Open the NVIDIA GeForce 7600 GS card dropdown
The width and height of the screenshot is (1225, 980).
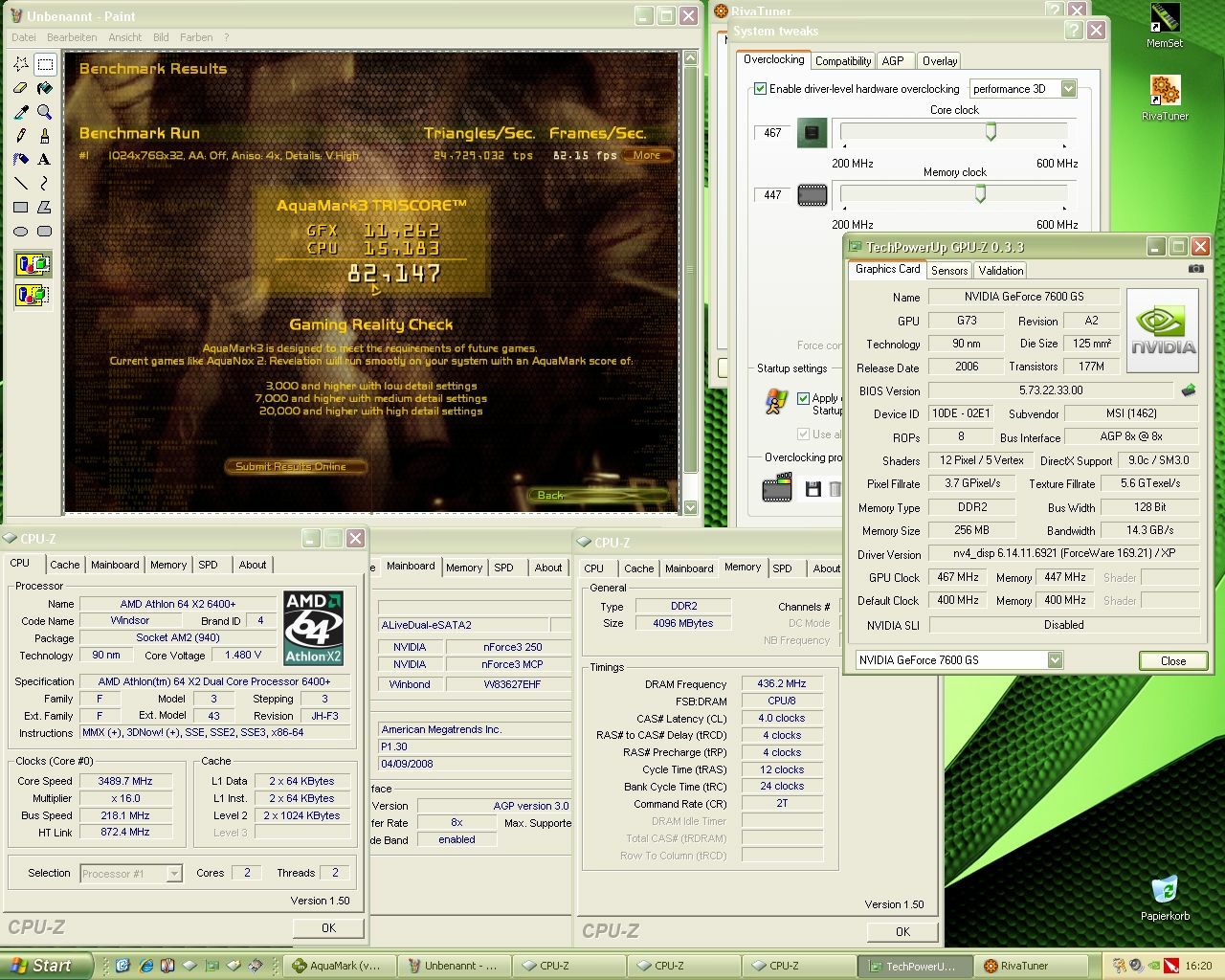(1055, 659)
